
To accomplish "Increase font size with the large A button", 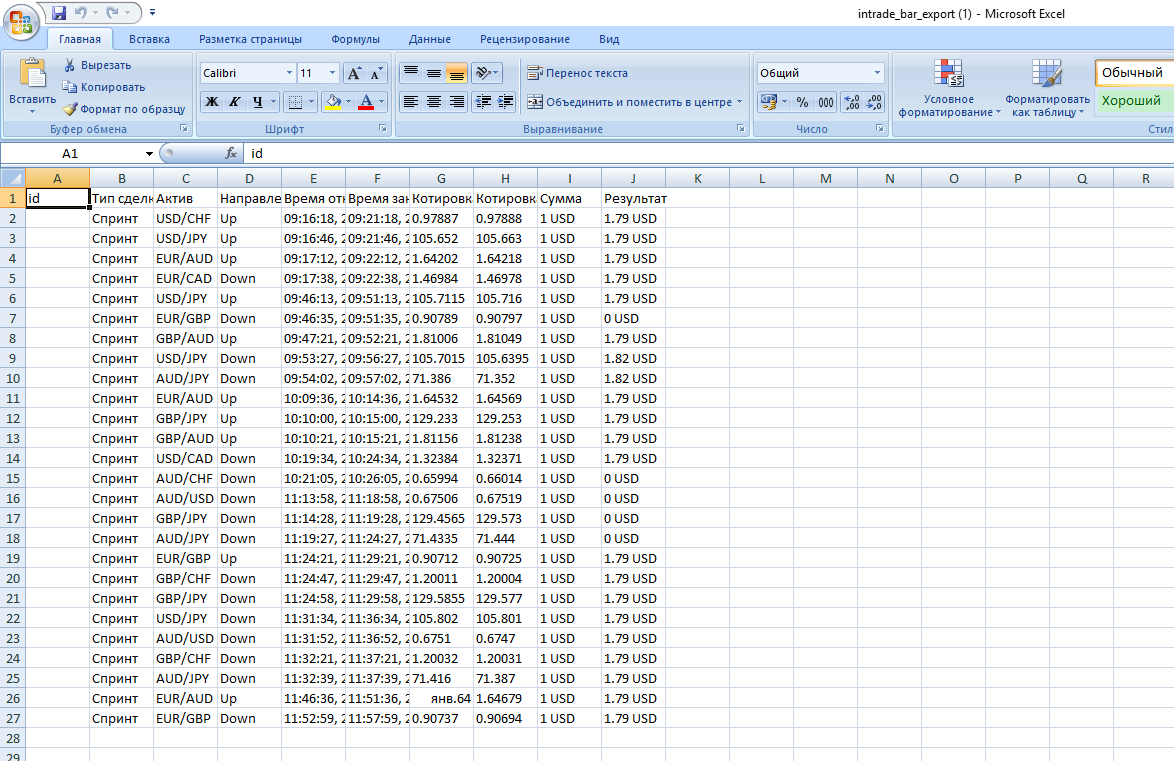I will click(354, 73).
